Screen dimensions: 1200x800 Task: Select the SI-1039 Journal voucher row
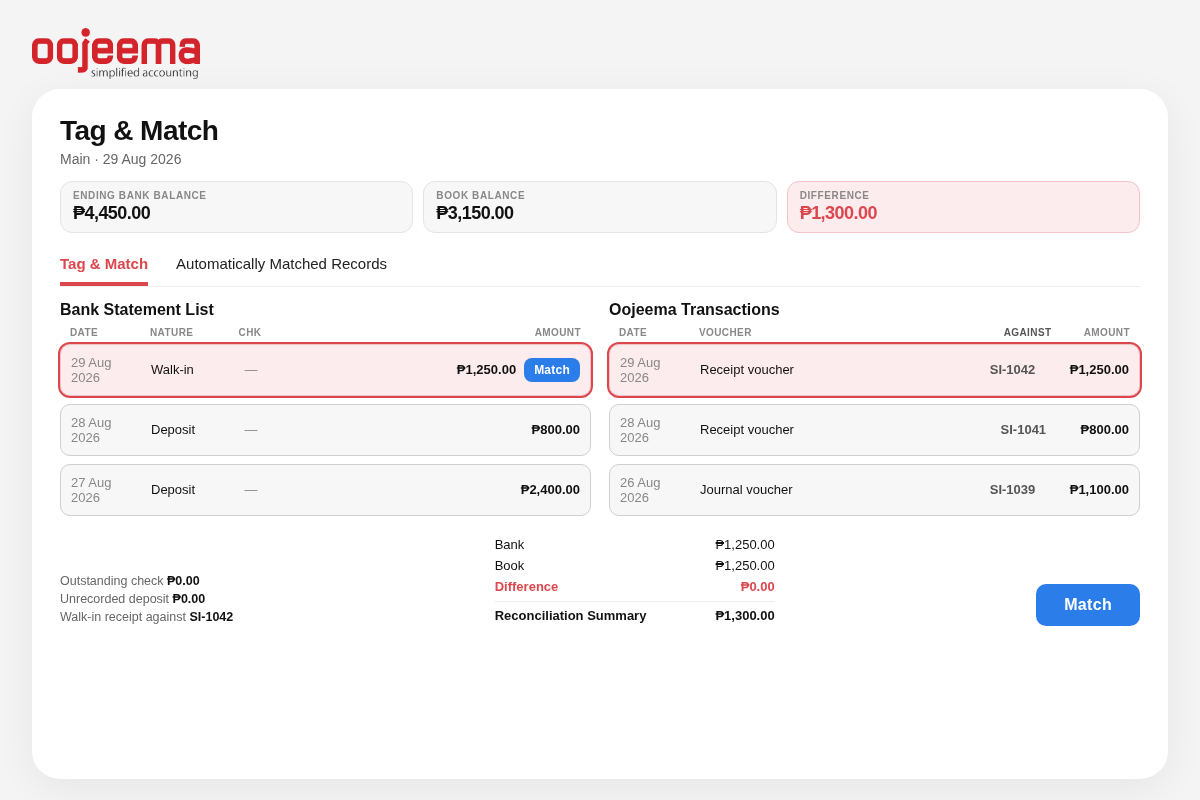coord(874,490)
